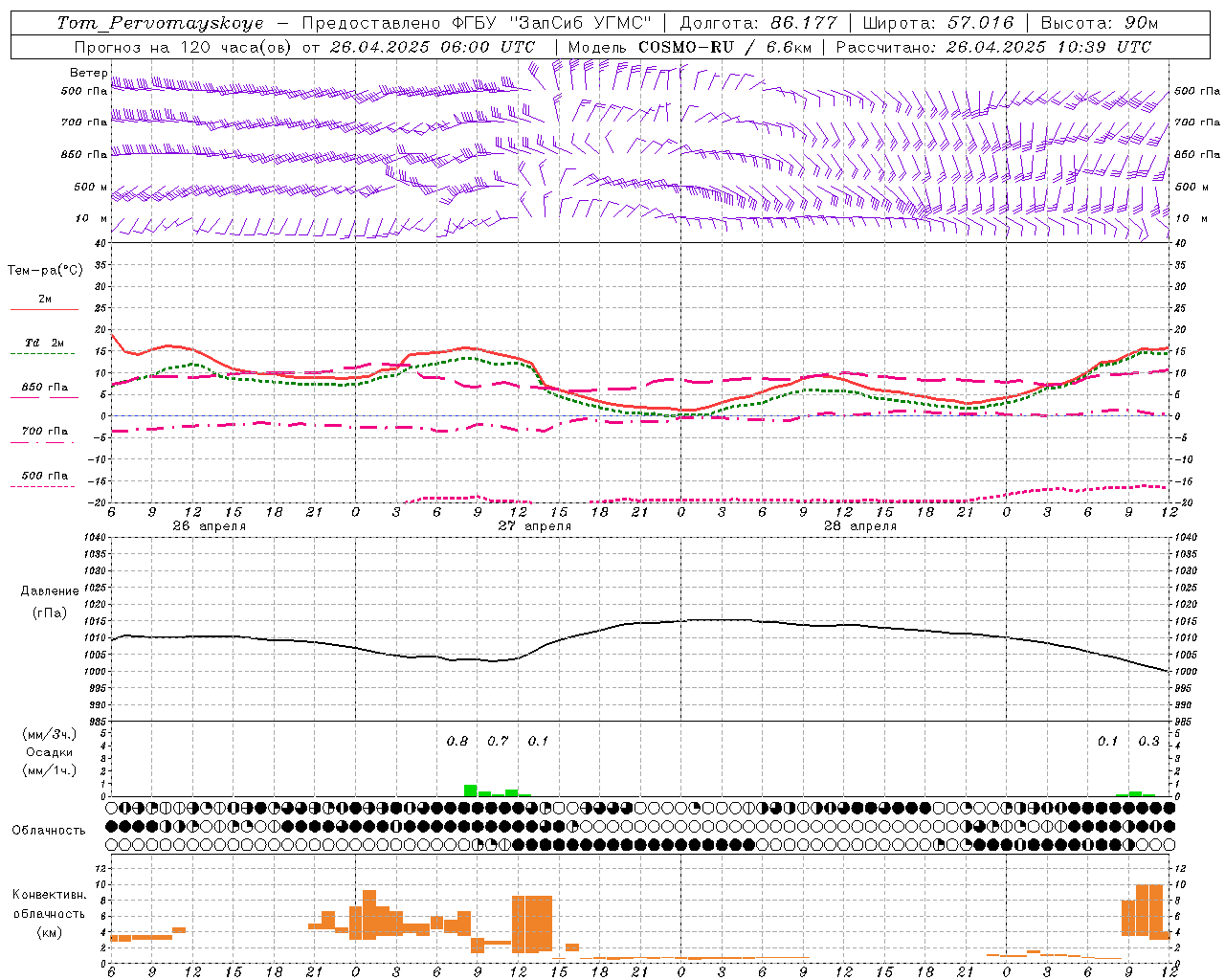
Task: Click the 0.7 precipitation amount value
Action: [x=498, y=742]
